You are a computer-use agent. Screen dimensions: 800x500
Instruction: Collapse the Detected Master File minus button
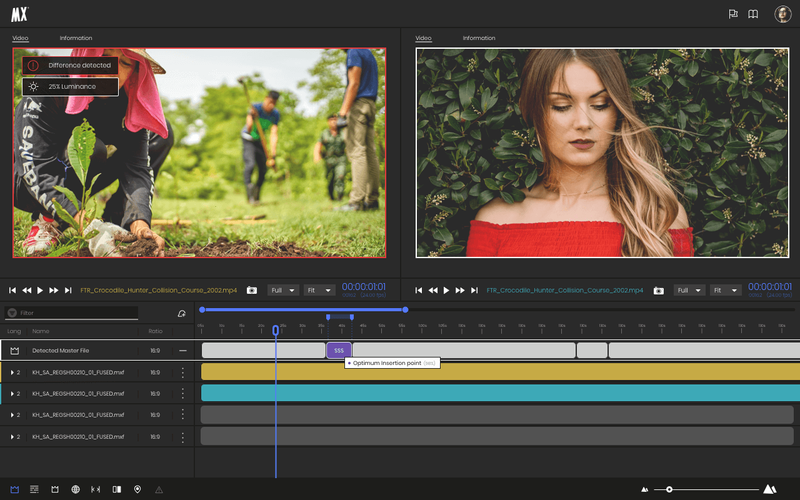coord(183,351)
